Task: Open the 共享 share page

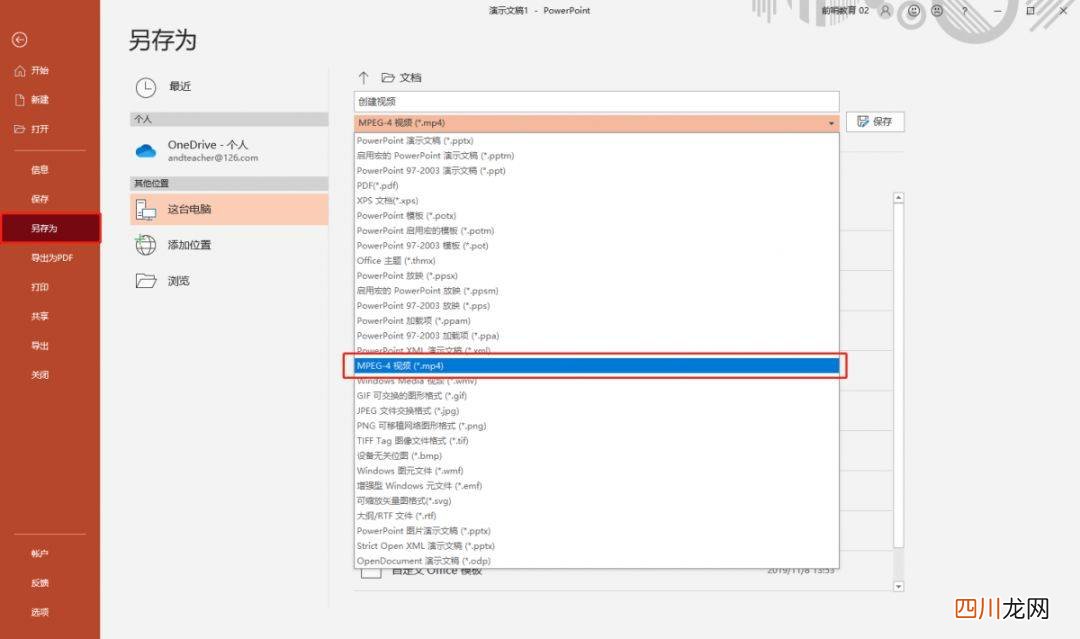Action: tap(40, 316)
